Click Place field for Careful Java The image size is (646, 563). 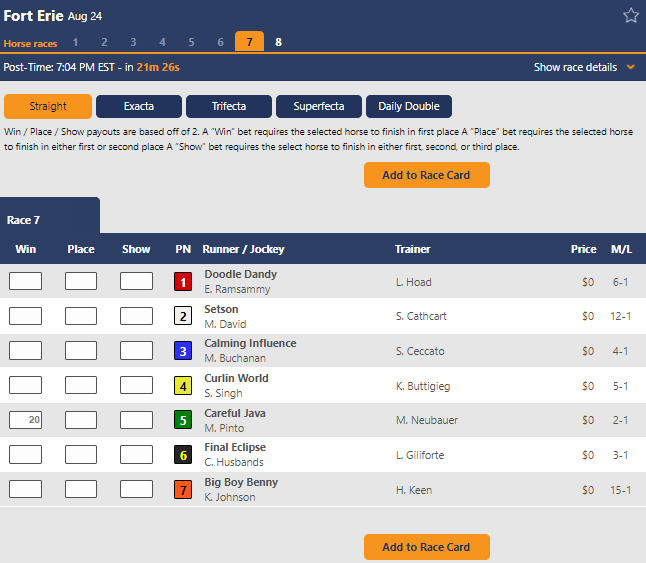pos(81,420)
